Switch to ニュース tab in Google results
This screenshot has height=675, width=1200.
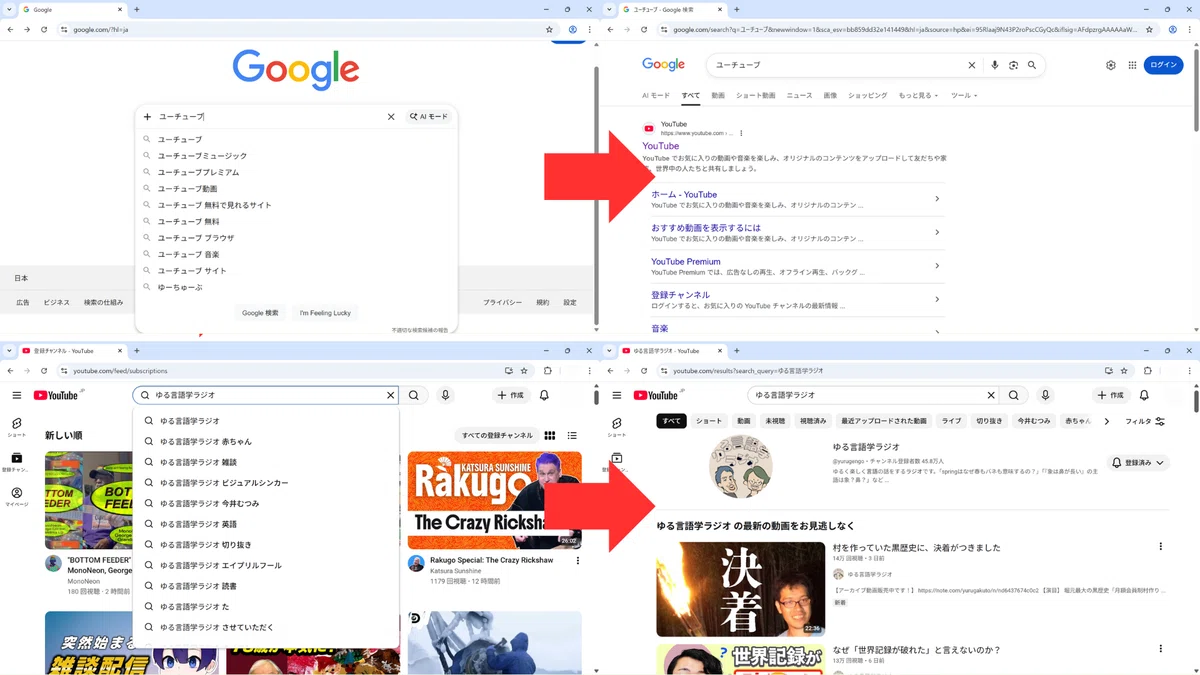tap(799, 95)
